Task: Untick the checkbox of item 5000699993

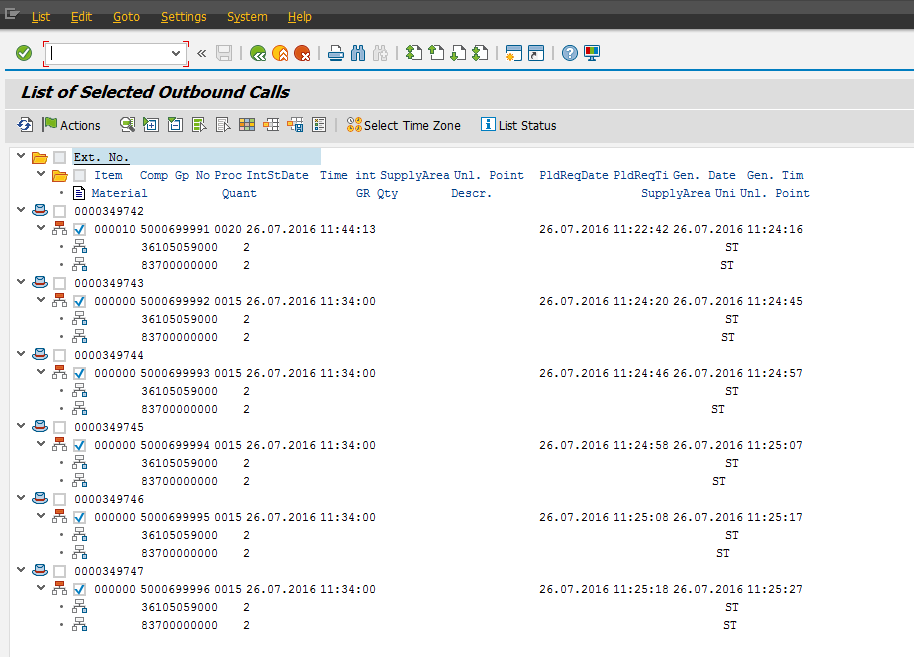Action: [x=80, y=374]
